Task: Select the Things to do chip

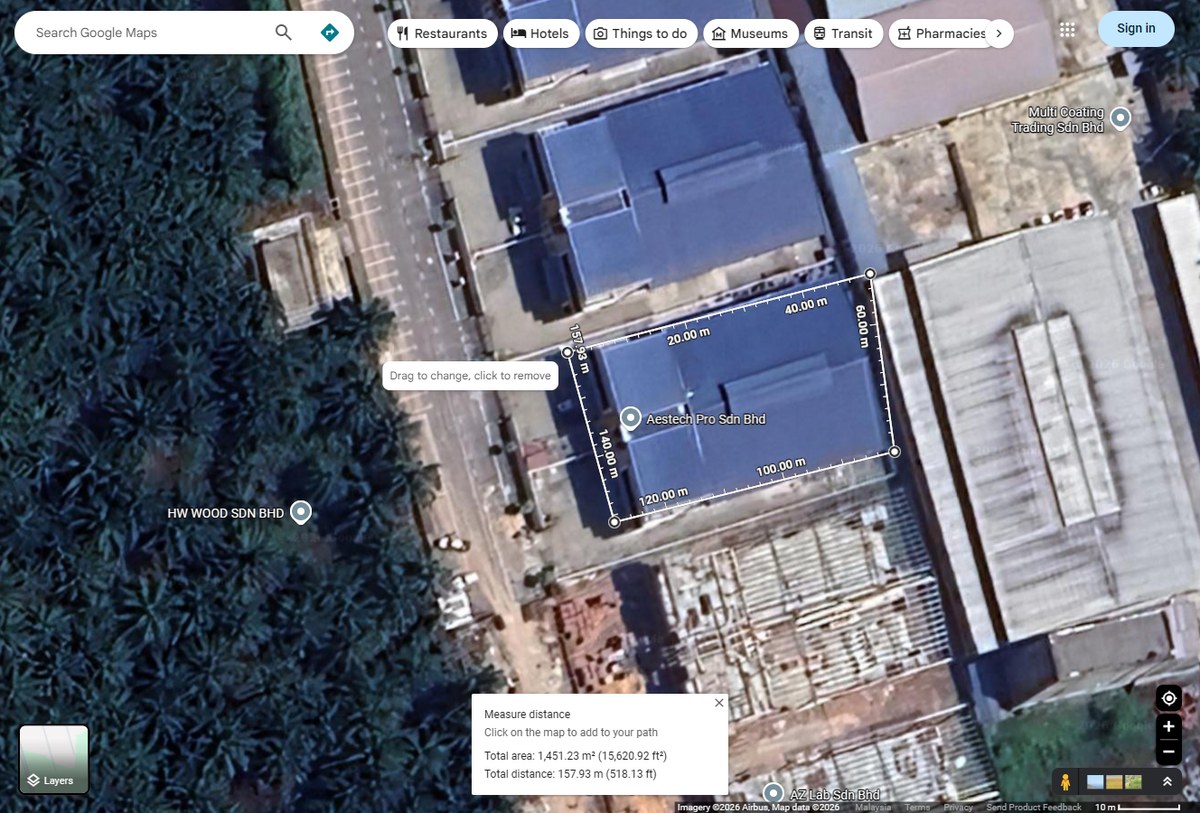Action: (640, 33)
